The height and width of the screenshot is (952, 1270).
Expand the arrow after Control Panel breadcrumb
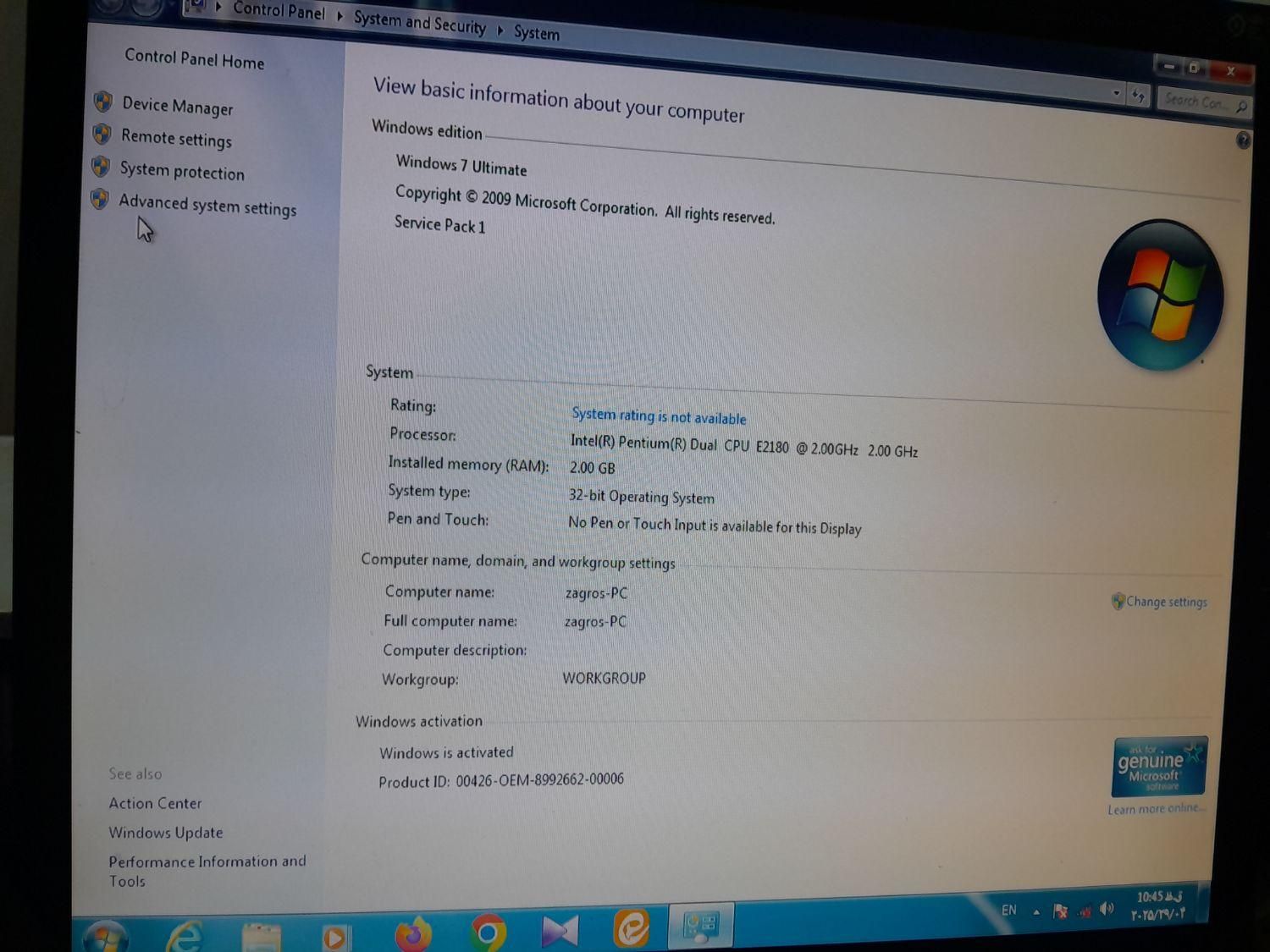pyautogui.click(x=340, y=15)
